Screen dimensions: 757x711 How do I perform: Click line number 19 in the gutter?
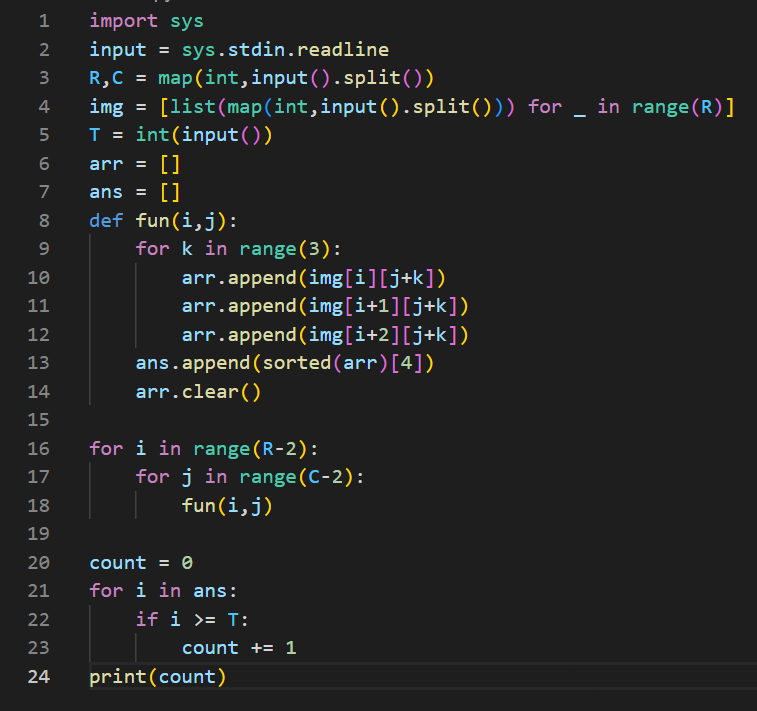pyautogui.click(x=39, y=534)
